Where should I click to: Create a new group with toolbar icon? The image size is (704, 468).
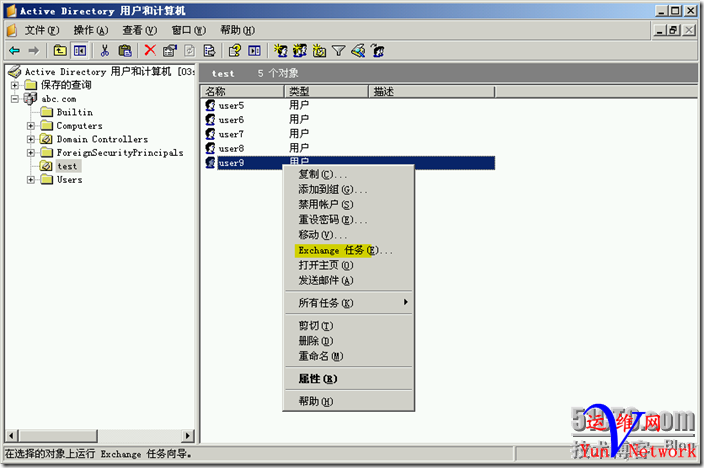(300, 51)
